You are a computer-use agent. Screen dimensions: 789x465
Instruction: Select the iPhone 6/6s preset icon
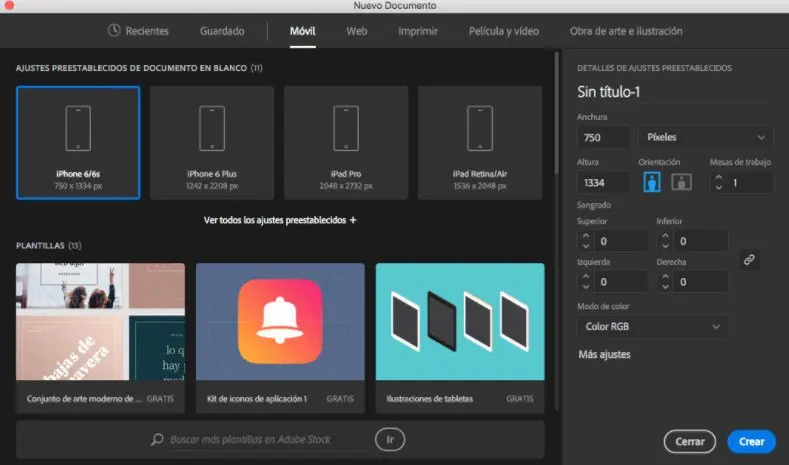tap(78, 128)
